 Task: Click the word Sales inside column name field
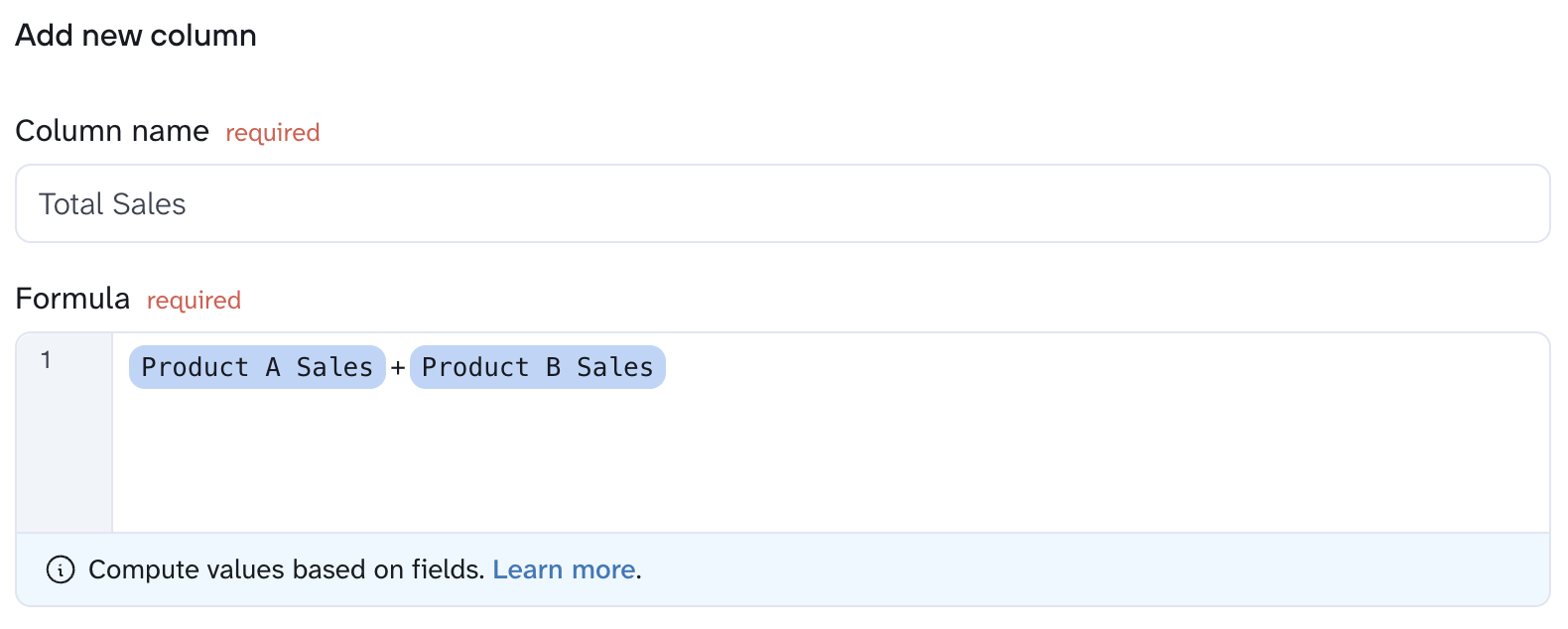click(149, 203)
